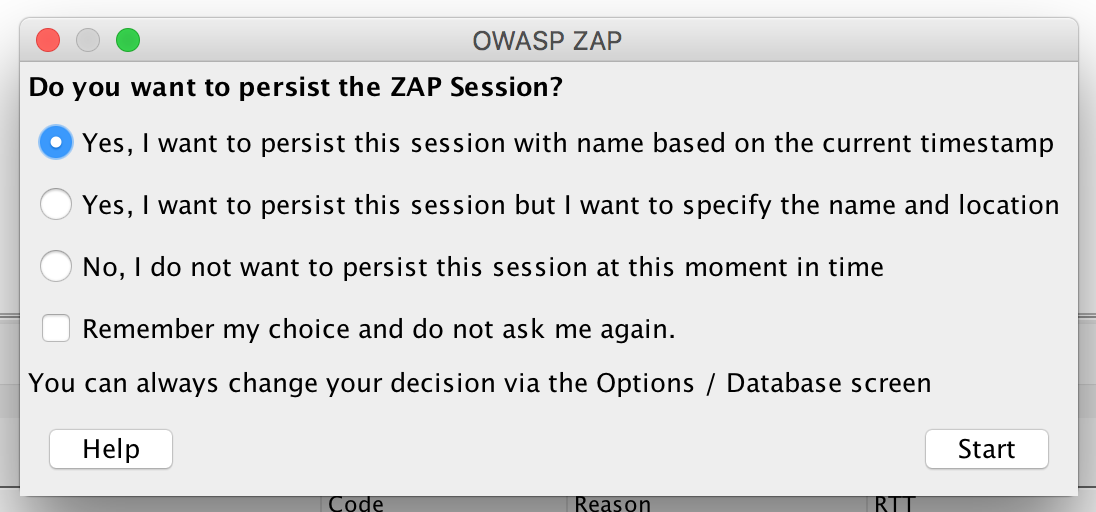Sort by the Reason column header

click(612, 504)
